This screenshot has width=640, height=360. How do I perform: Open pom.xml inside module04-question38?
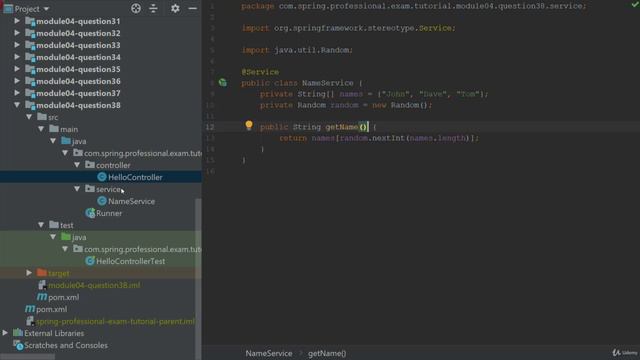tap(64, 297)
